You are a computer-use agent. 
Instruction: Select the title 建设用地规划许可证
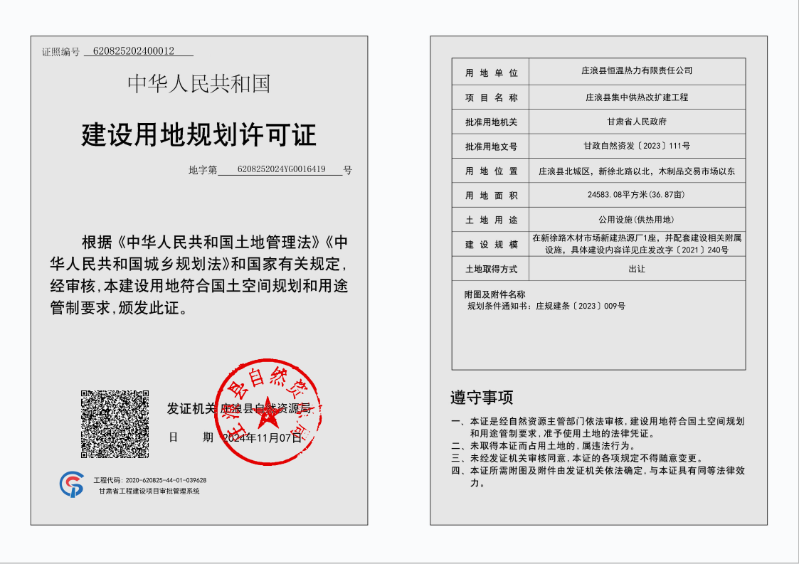199,135
